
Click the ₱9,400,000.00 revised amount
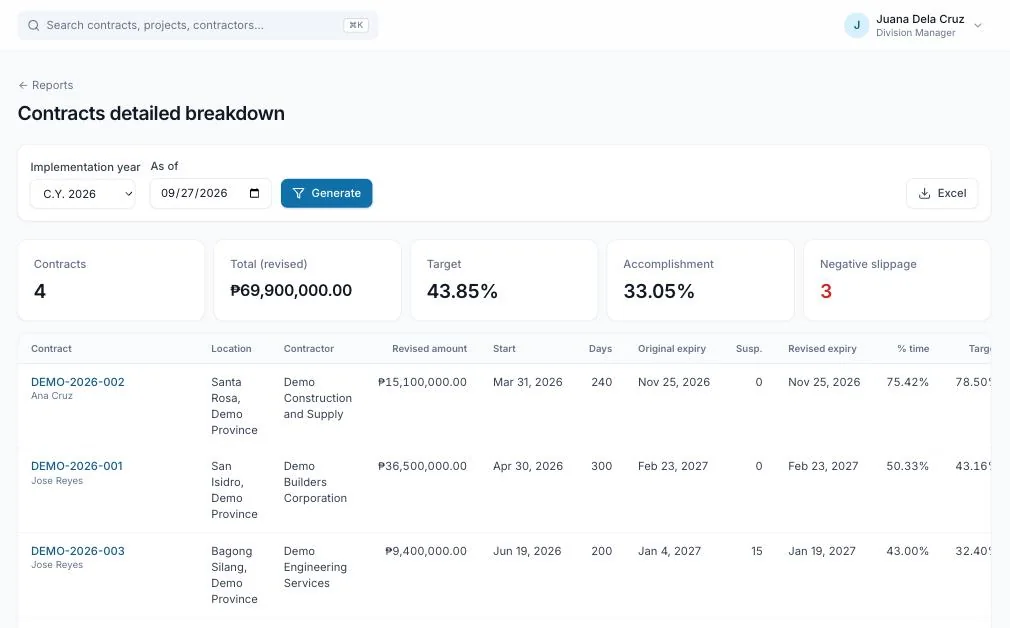426,551
